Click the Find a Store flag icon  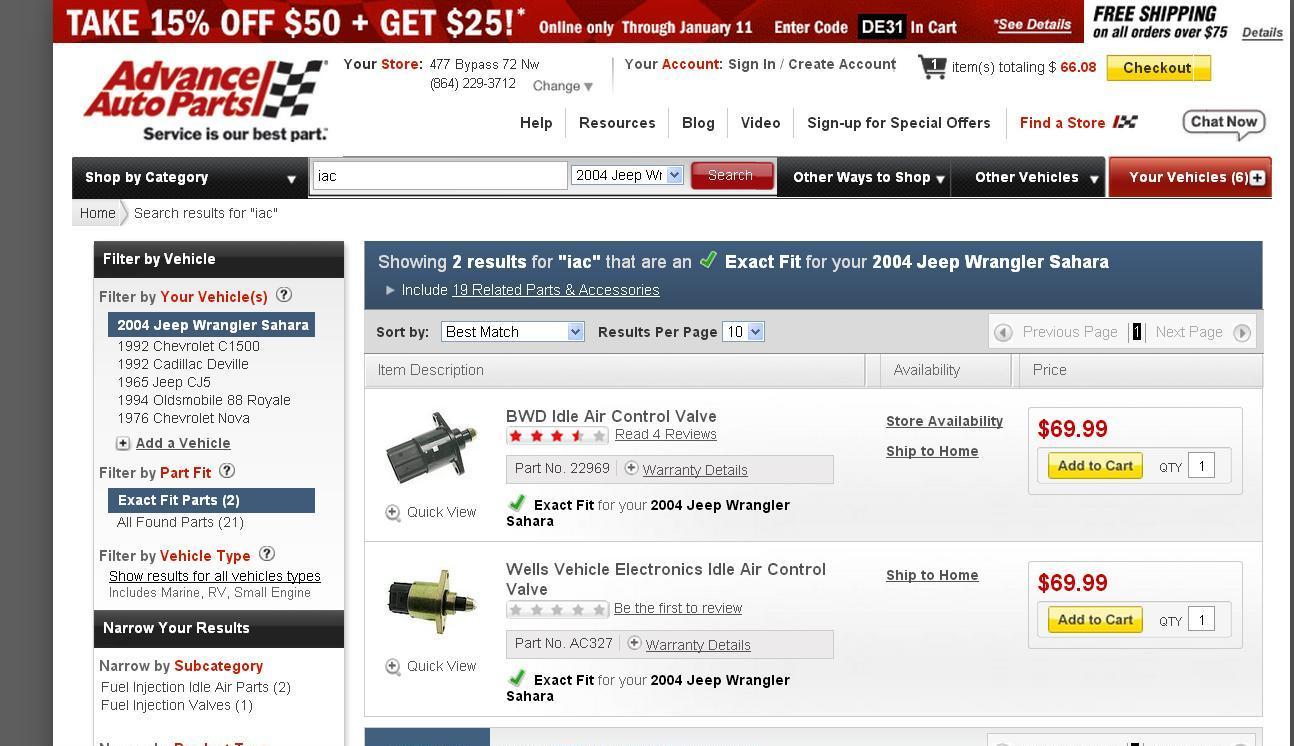click(1125, 122)
